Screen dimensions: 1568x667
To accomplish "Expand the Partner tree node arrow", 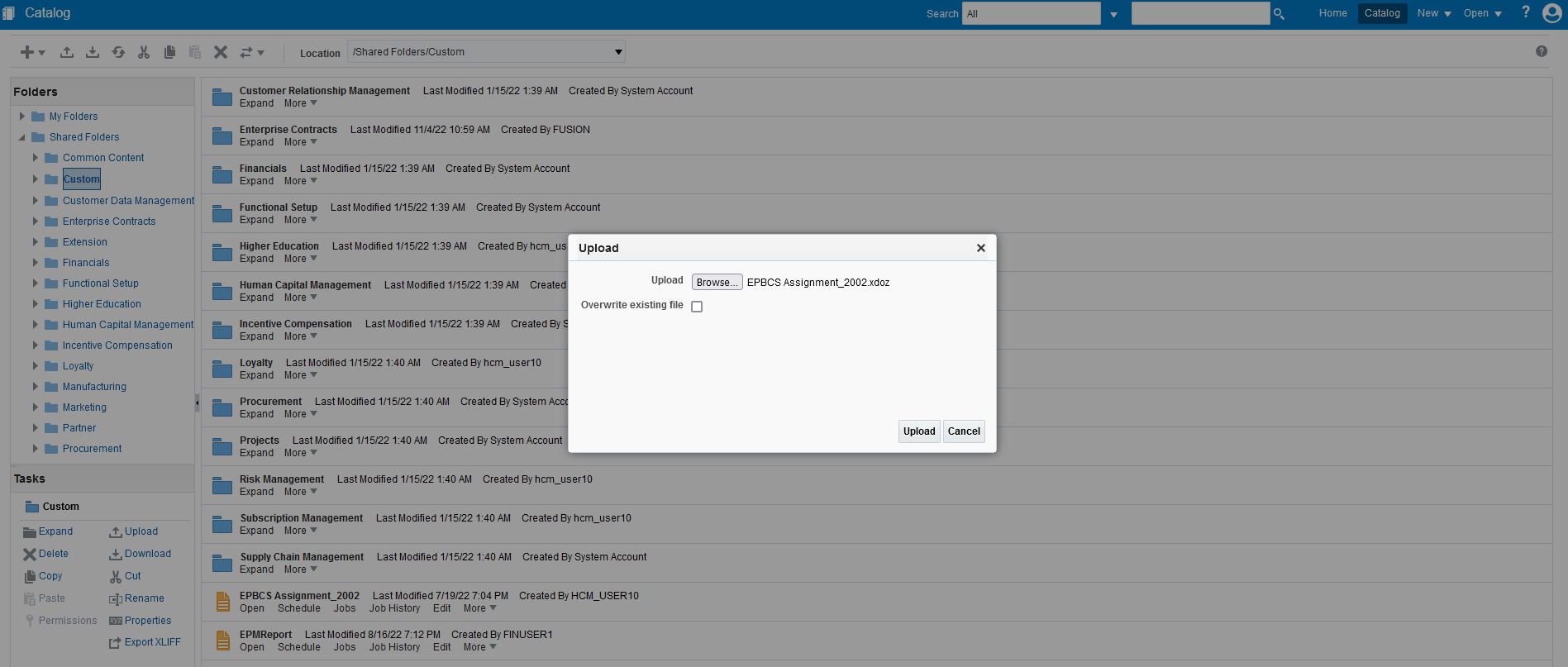I will pyautogui.click(x=36, y=428).
